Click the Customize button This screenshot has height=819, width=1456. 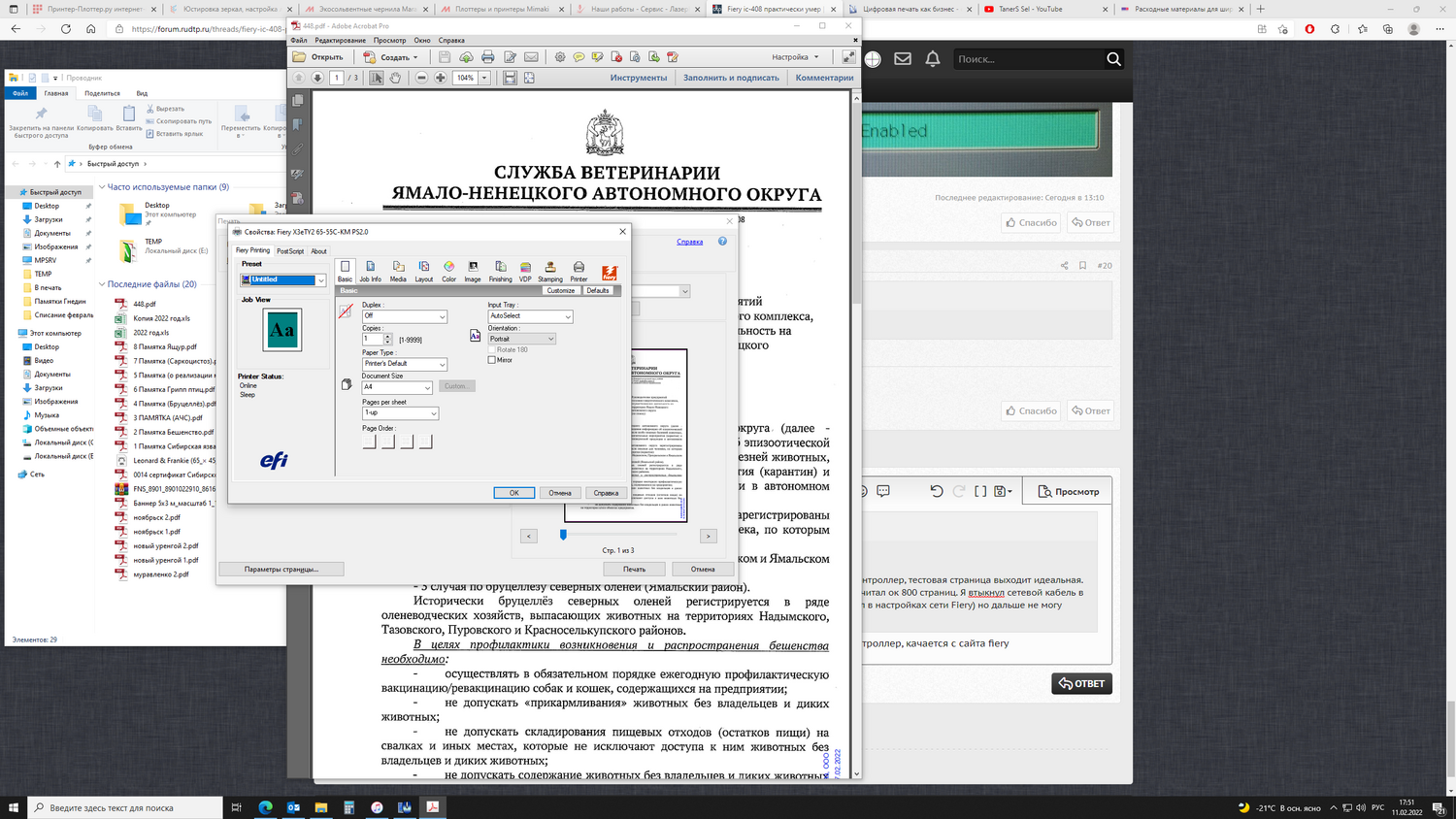pos(560,290)
